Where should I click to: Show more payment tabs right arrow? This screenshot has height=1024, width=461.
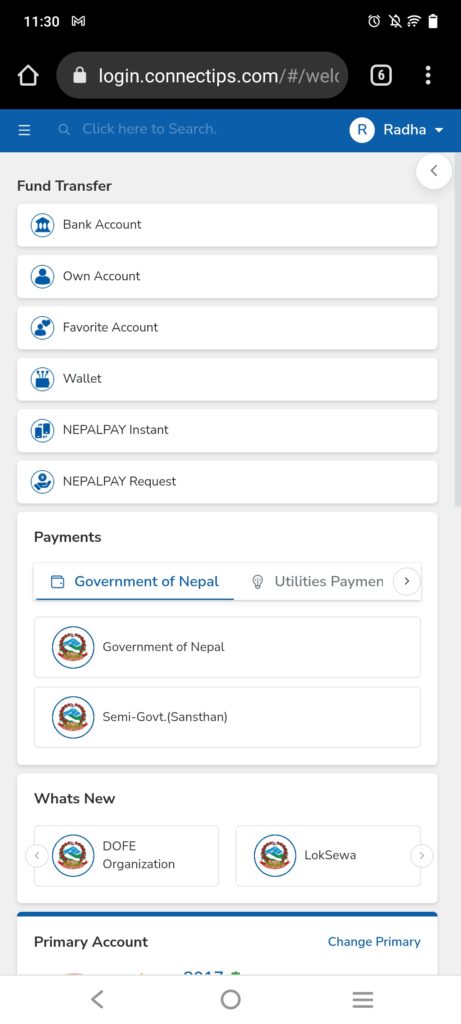[x=407, y=581]
